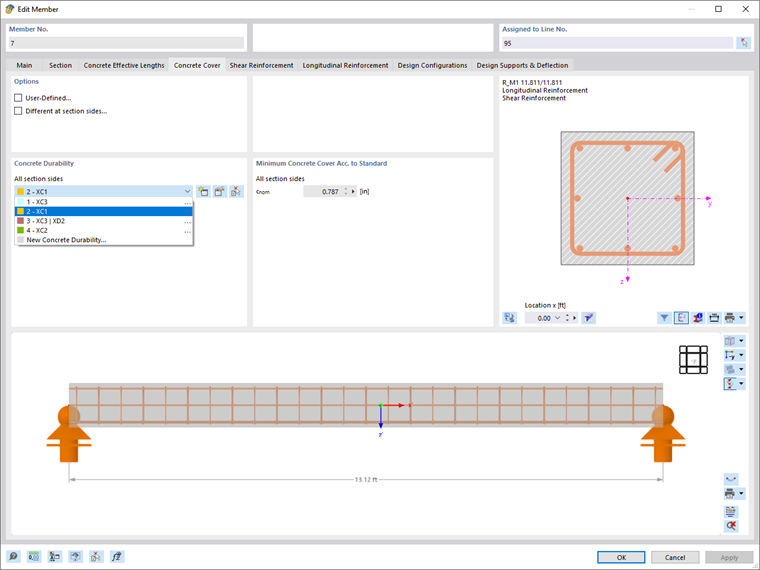Screen dimensions: 760x570
Task: Edit 1 - XC3 via its ellipsis button
Action: click(x=188, y=203)
